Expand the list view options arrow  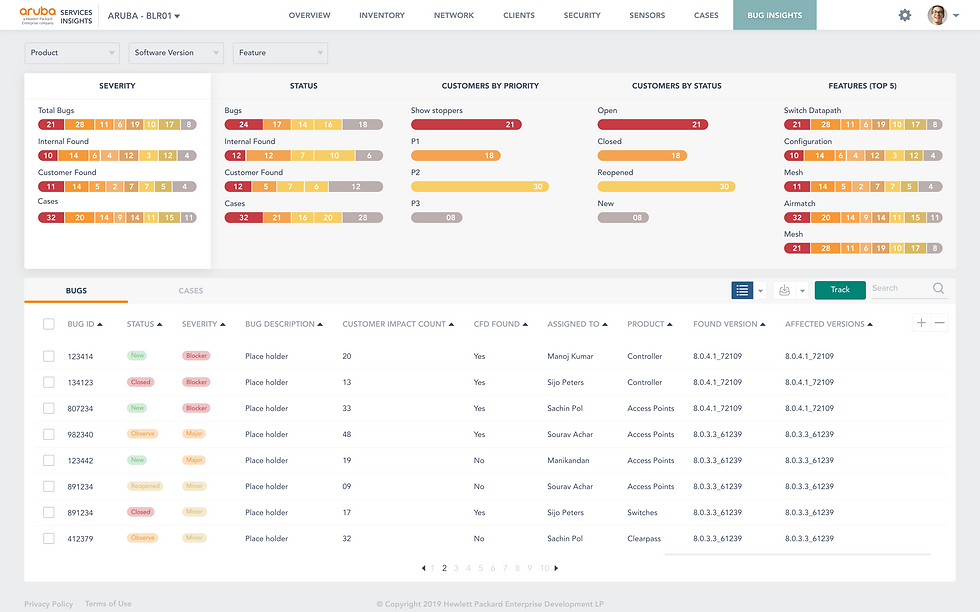point(761,291)
